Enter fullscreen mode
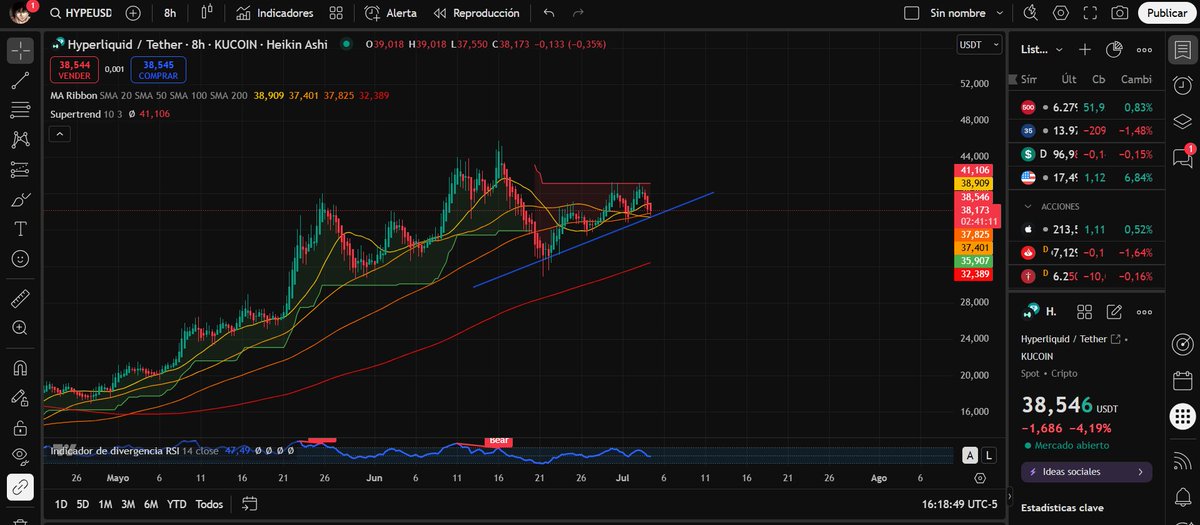1200x525 pixels. (1091, 13)
